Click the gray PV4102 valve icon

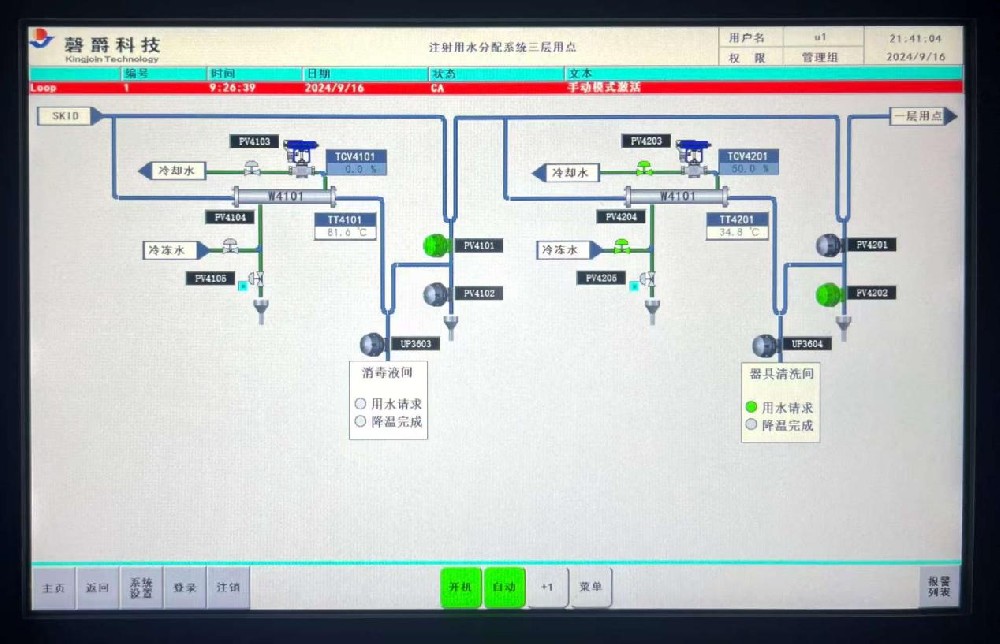pos(435,293)
